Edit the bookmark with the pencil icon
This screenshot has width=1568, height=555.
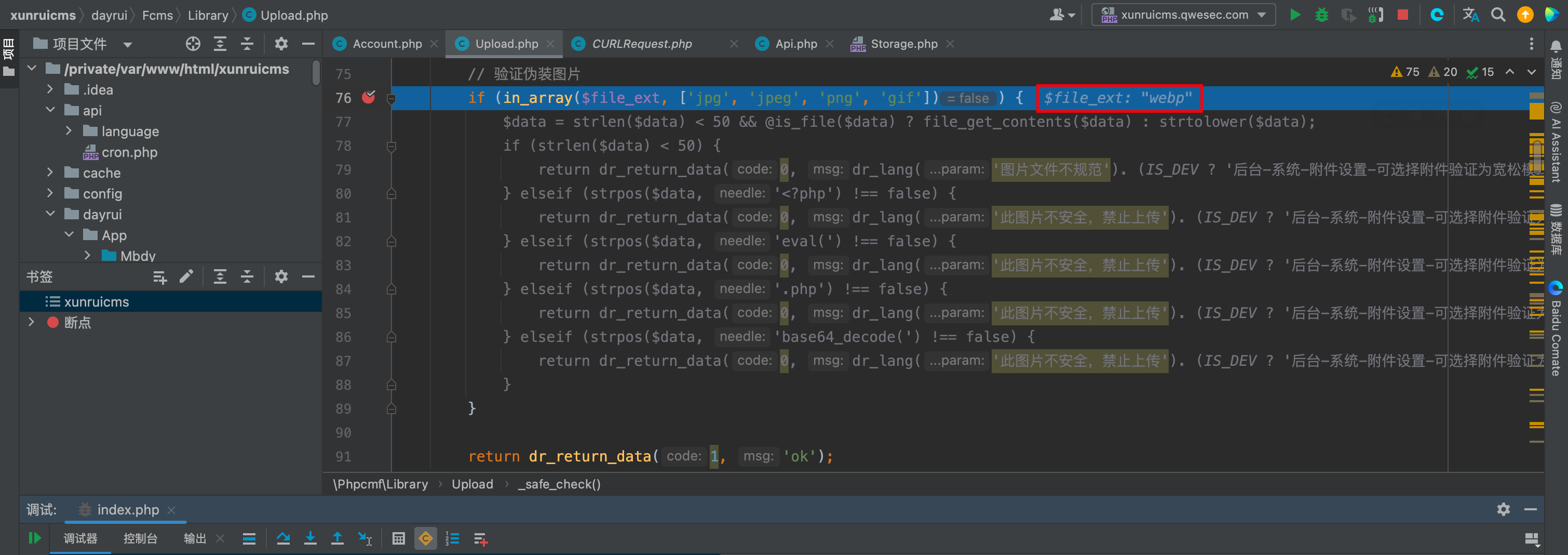pyautogui.click(x=186, y=276)
